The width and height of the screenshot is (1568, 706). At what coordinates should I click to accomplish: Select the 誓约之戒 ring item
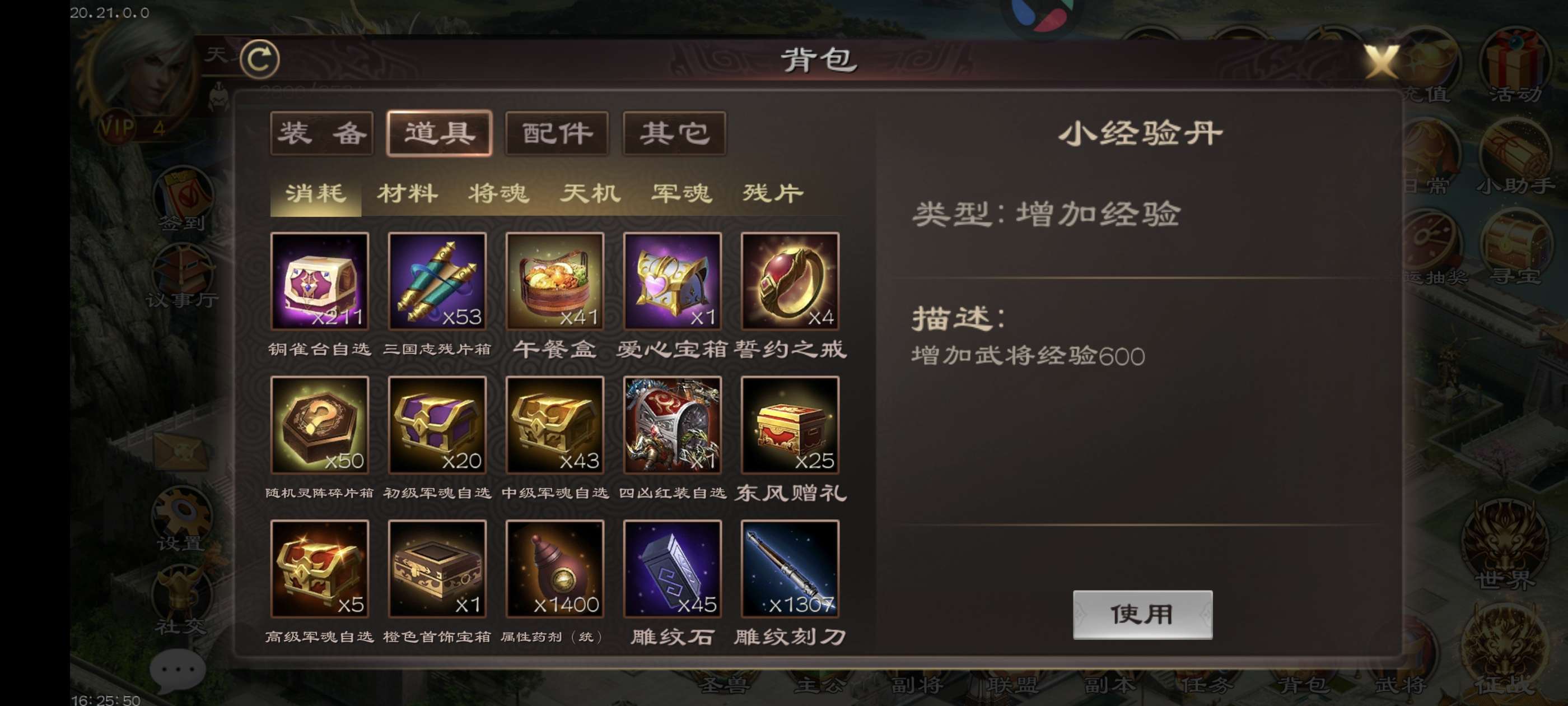(790, 281)
